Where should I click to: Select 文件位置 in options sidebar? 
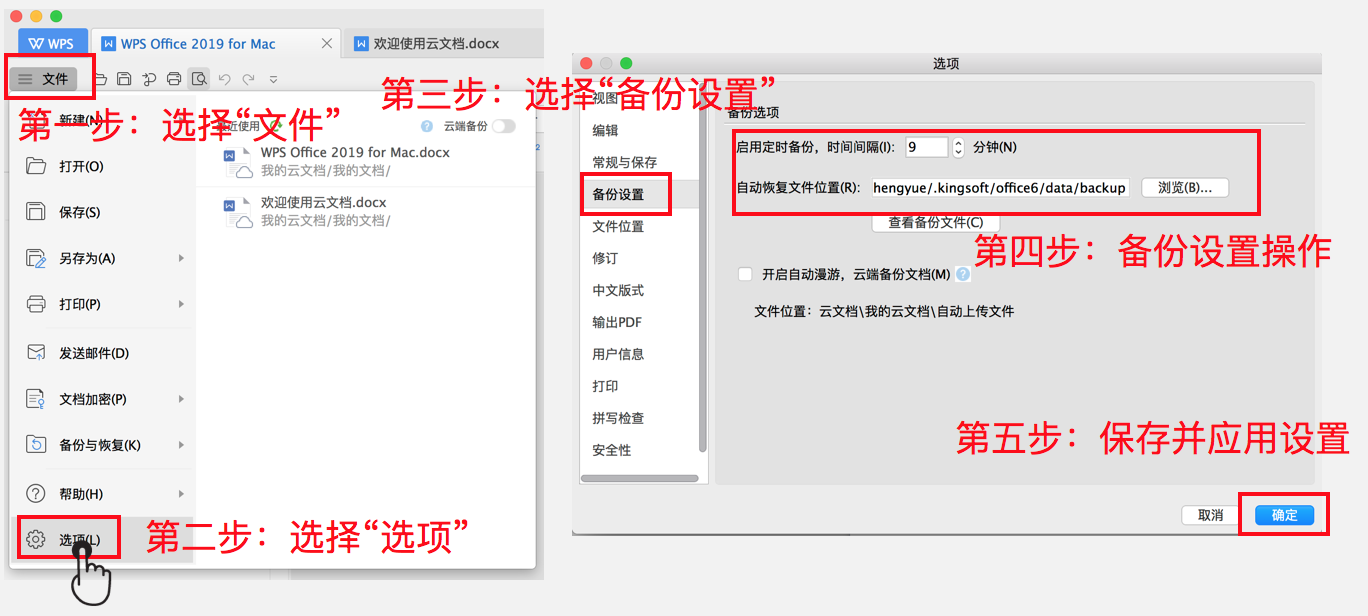pyautogui.click(x=618, y=226)
